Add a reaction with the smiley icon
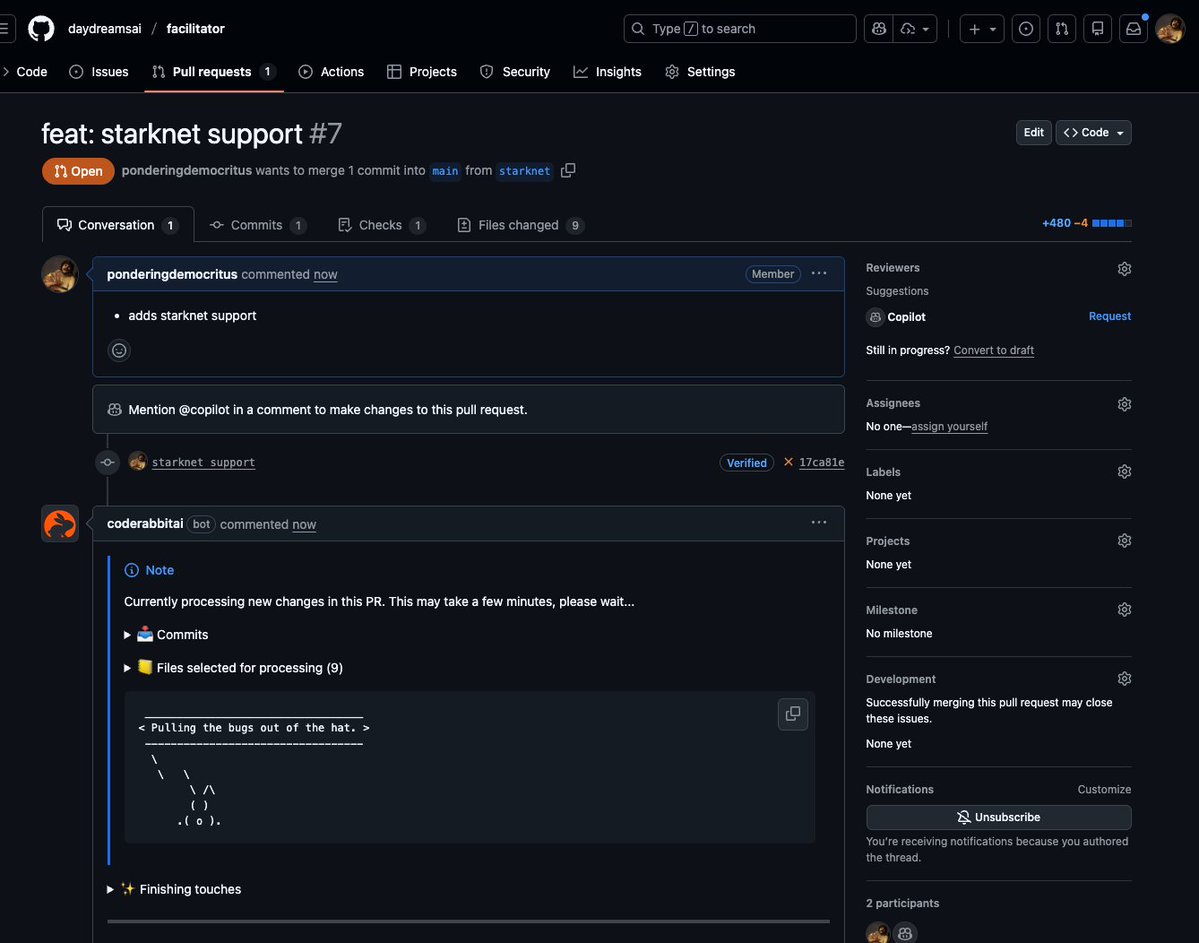Viewport: 1199px width, 943px height. click(119, 350)
